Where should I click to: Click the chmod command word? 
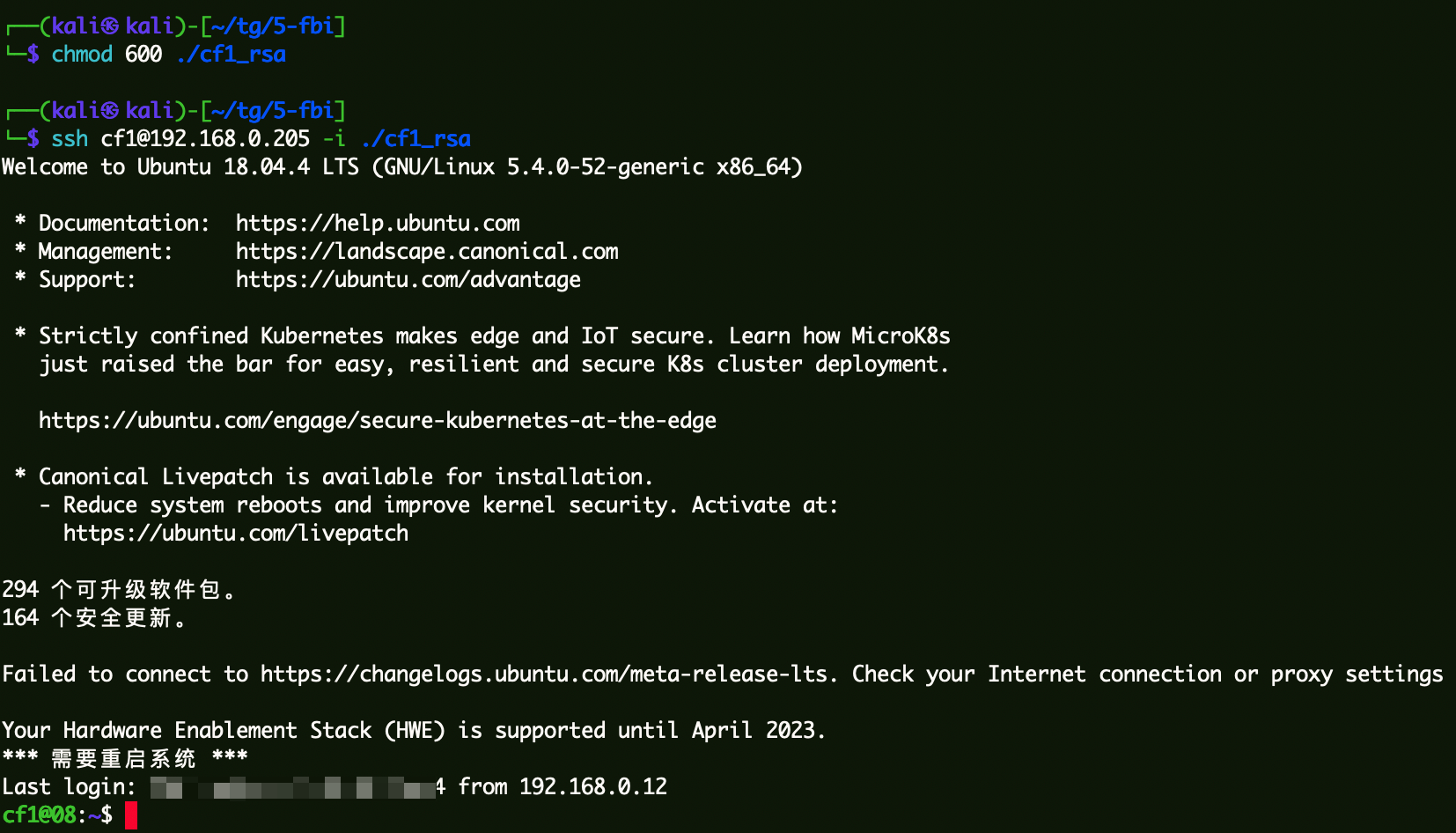click(82, 55)
